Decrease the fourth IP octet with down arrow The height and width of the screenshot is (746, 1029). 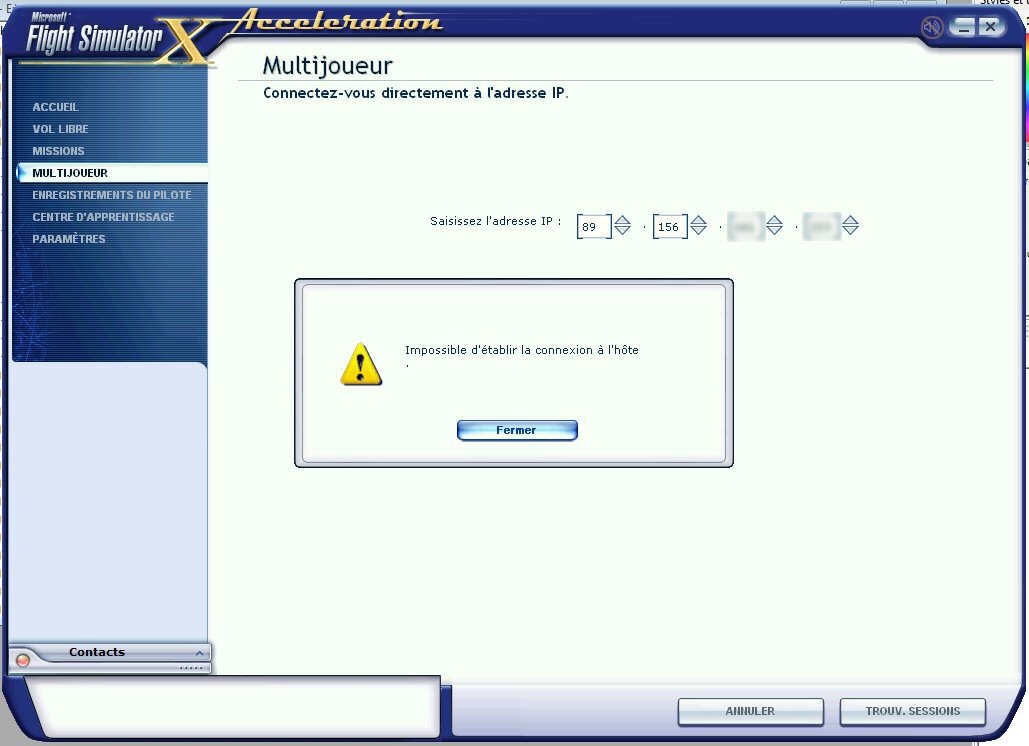[x=850, y=230]
